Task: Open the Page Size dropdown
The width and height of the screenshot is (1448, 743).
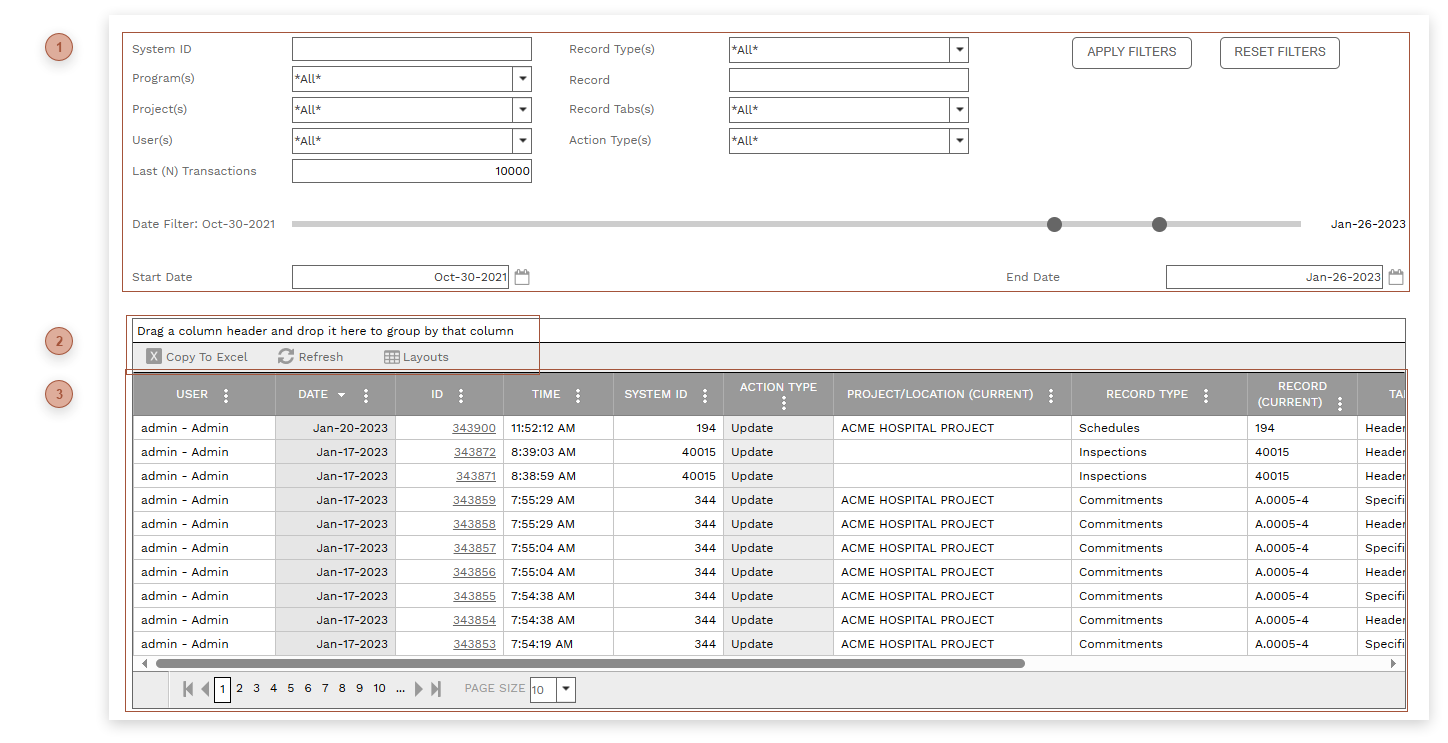Action: click(x=565, y=689)
